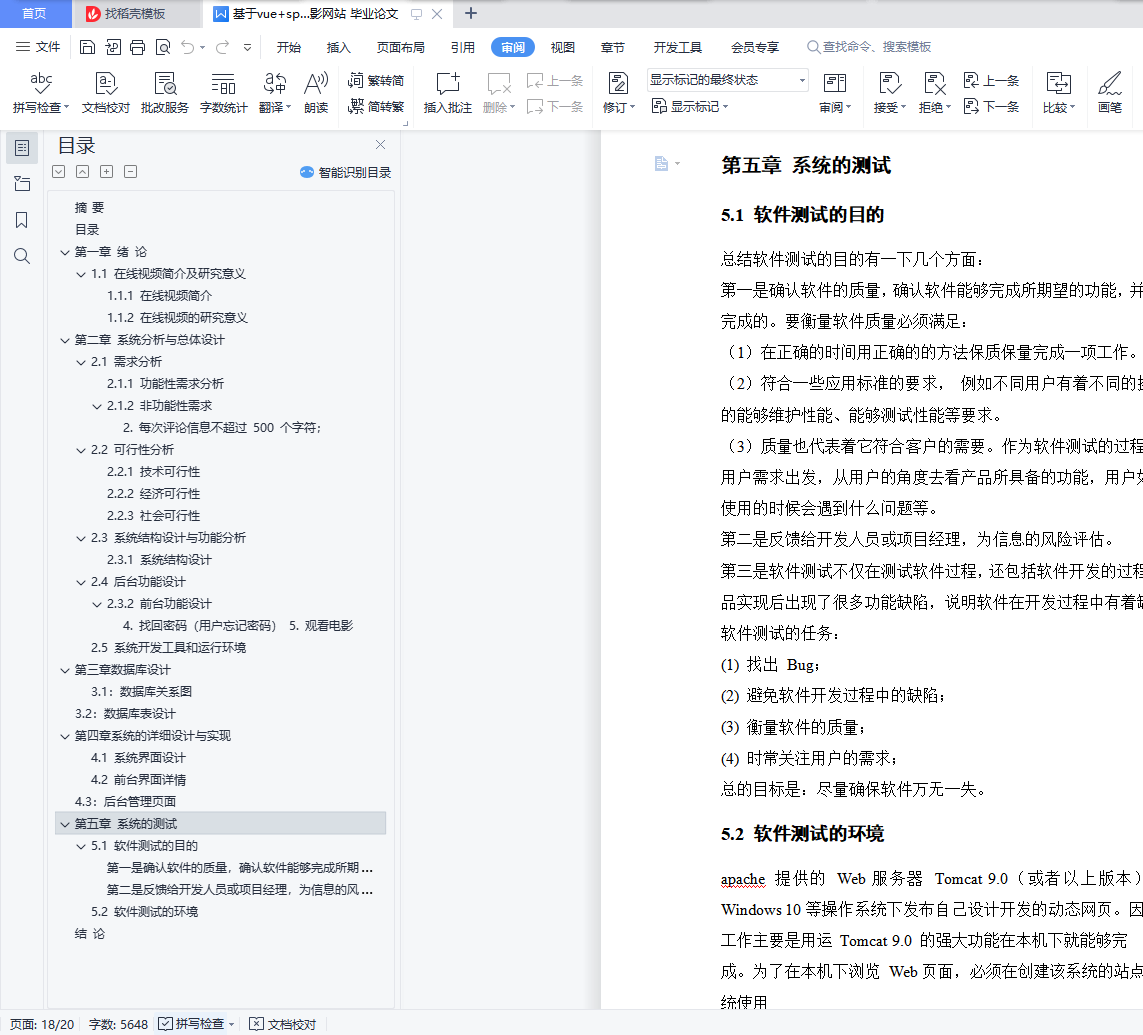The image size is (1143, 1035).
Task: Open the 会员专享 ribbon tab
Action: pyautogui.click(x=755, y=47)
